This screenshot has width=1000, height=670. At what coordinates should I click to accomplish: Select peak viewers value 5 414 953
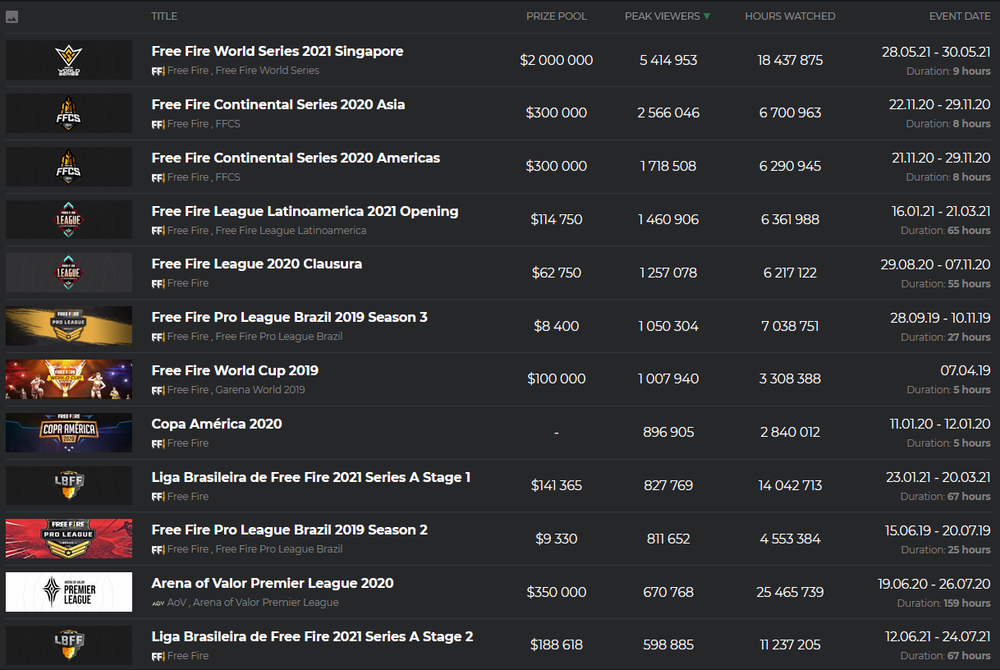point(668,60)
